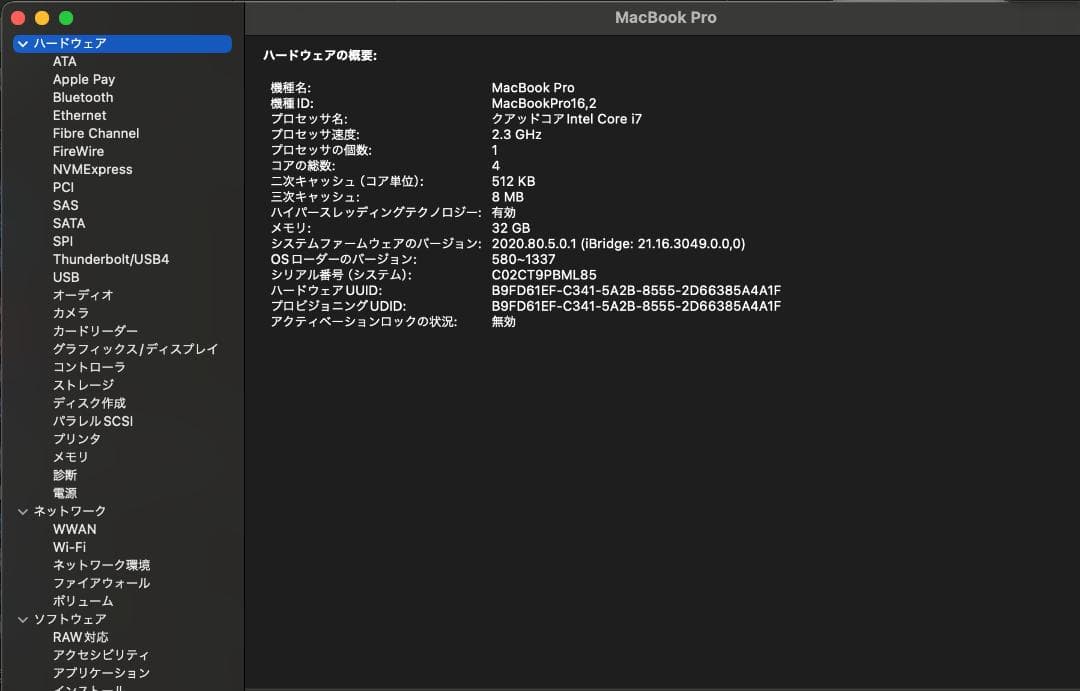Image resolution: width=1080 pixels, height=691 pixels.
Task: Select the ハードウェア category row
Action: (x=123, y=43)
